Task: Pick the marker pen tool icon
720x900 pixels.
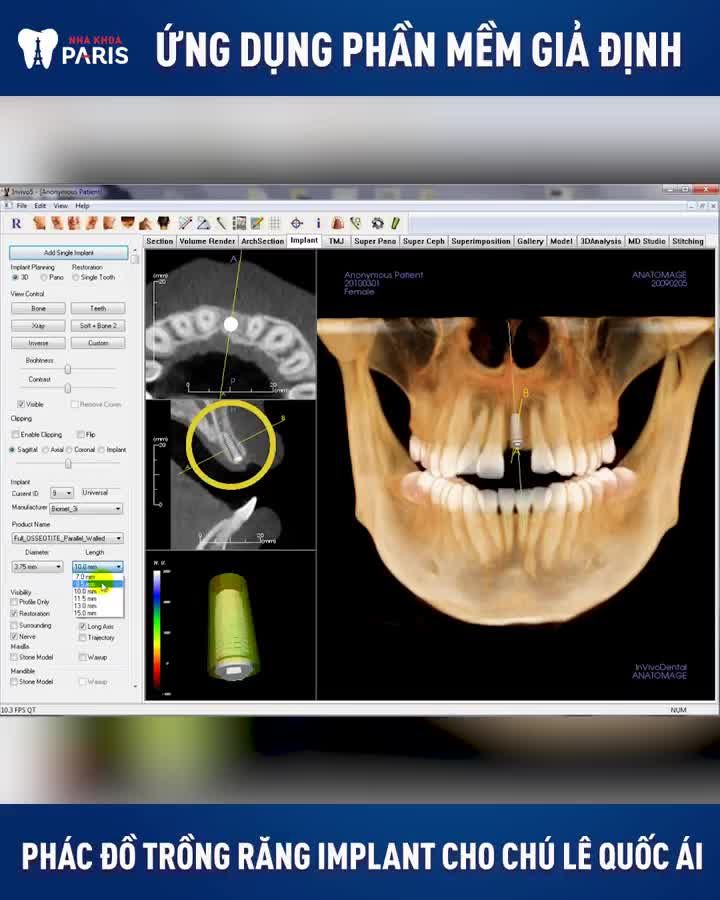Action: [x=221, y=223]
